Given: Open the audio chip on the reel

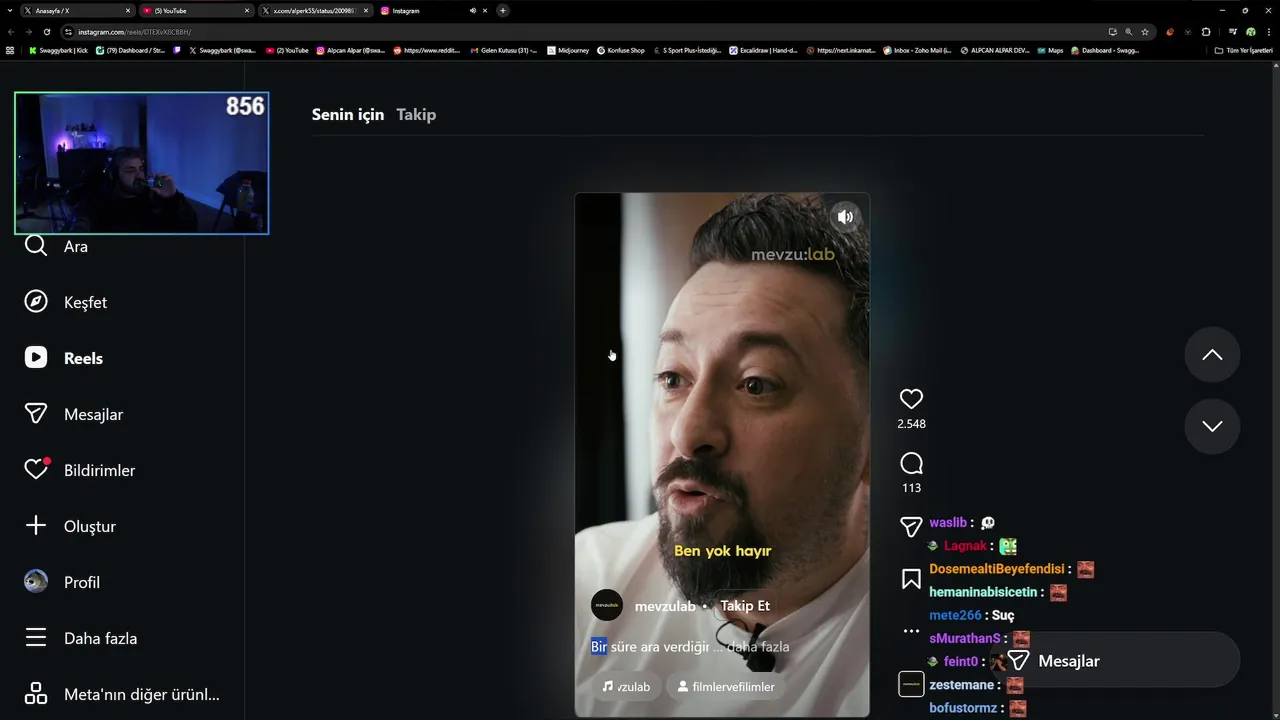Looking at the screenshot, I should [626, 687].
